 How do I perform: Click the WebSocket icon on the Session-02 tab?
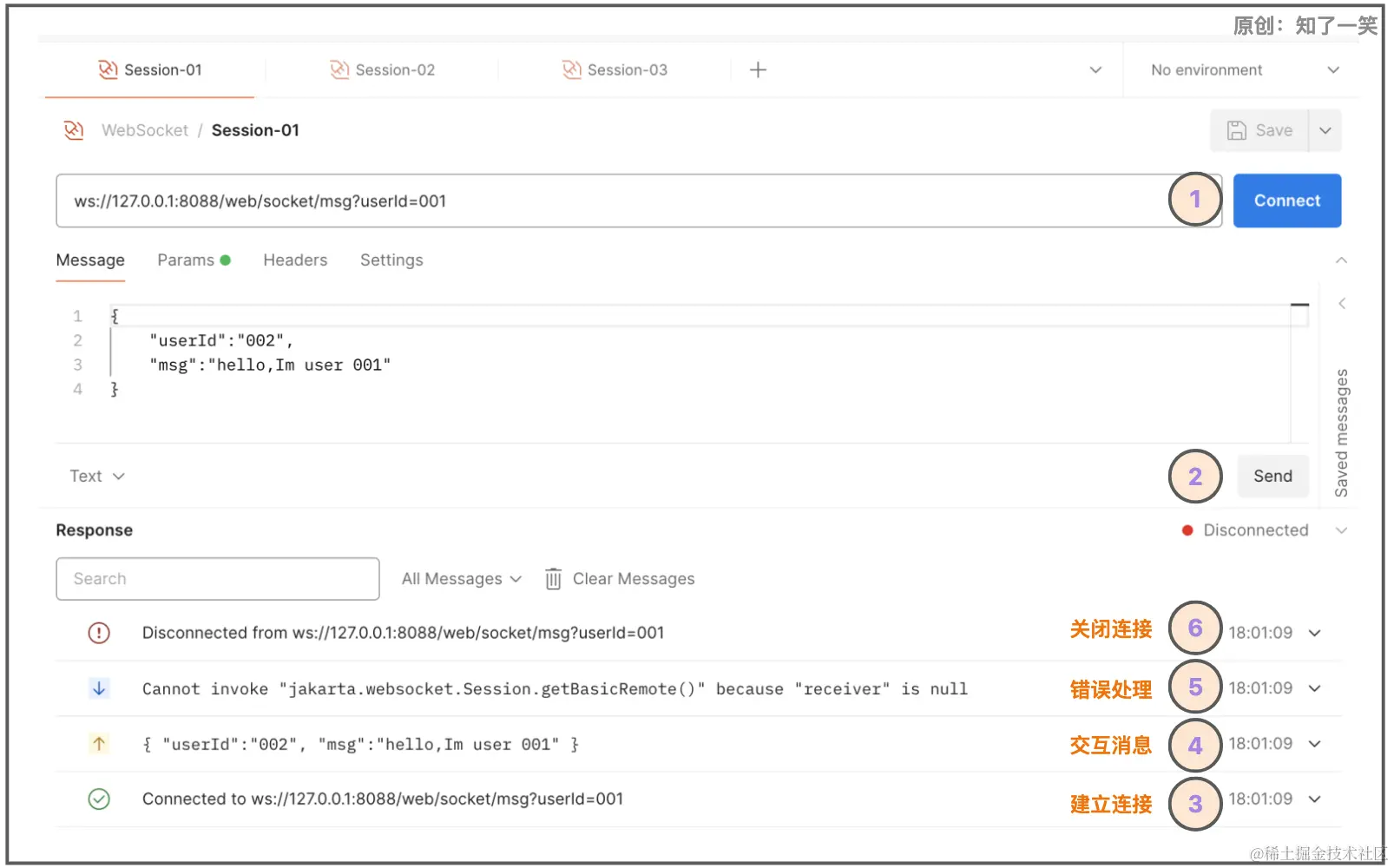coord(339,69)
